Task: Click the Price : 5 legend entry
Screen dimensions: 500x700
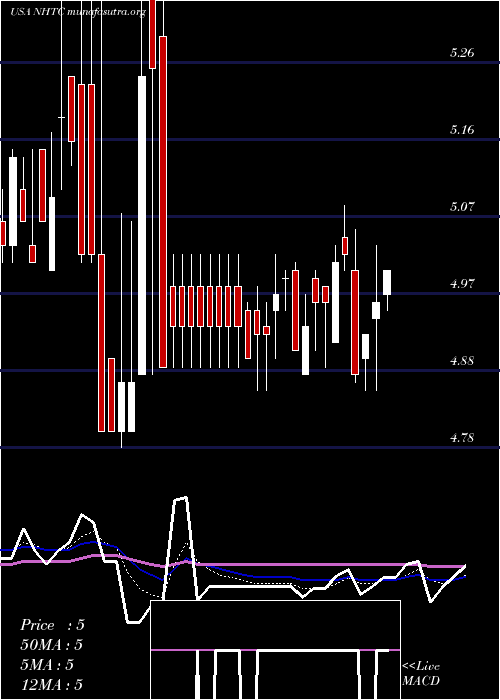Action: point(52,625)
